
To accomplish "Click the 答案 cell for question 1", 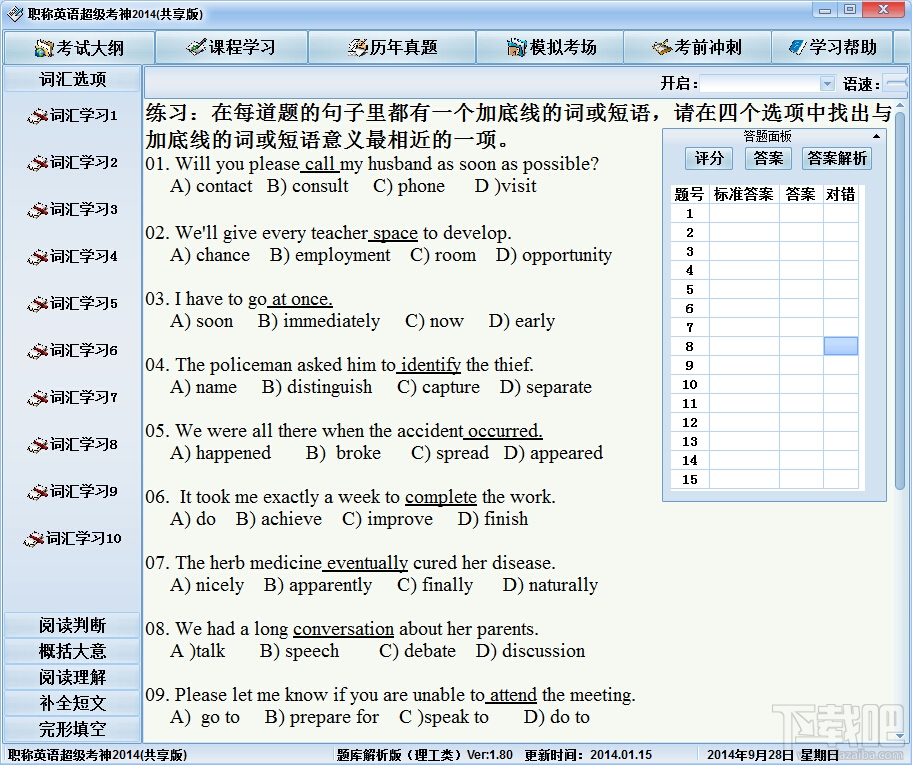I will pyautogui.click(x=801, y=214).
